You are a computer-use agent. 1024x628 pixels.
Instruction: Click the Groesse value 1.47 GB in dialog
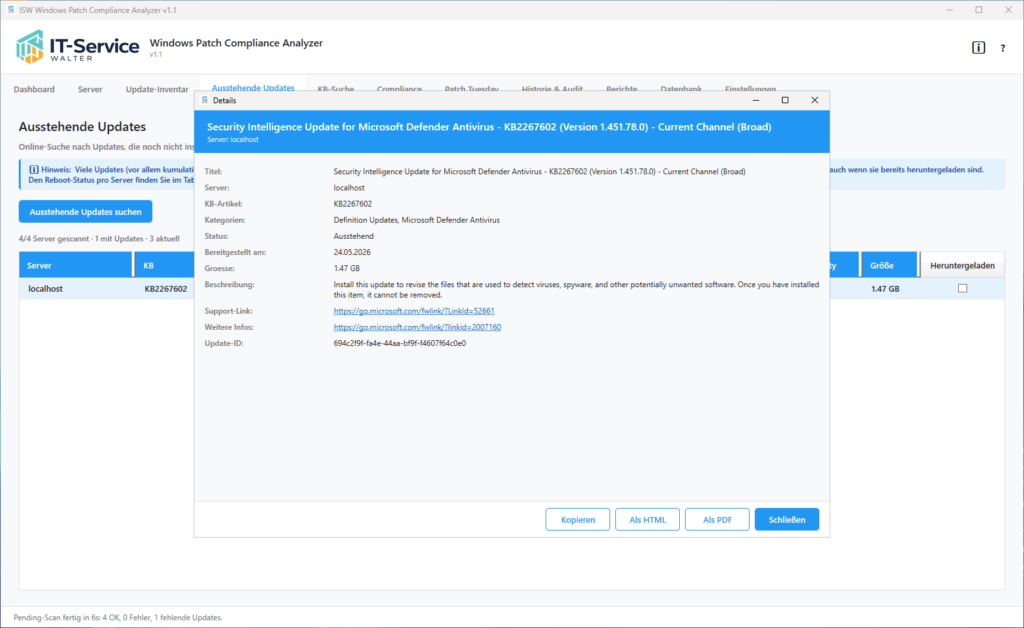point(347,268)
